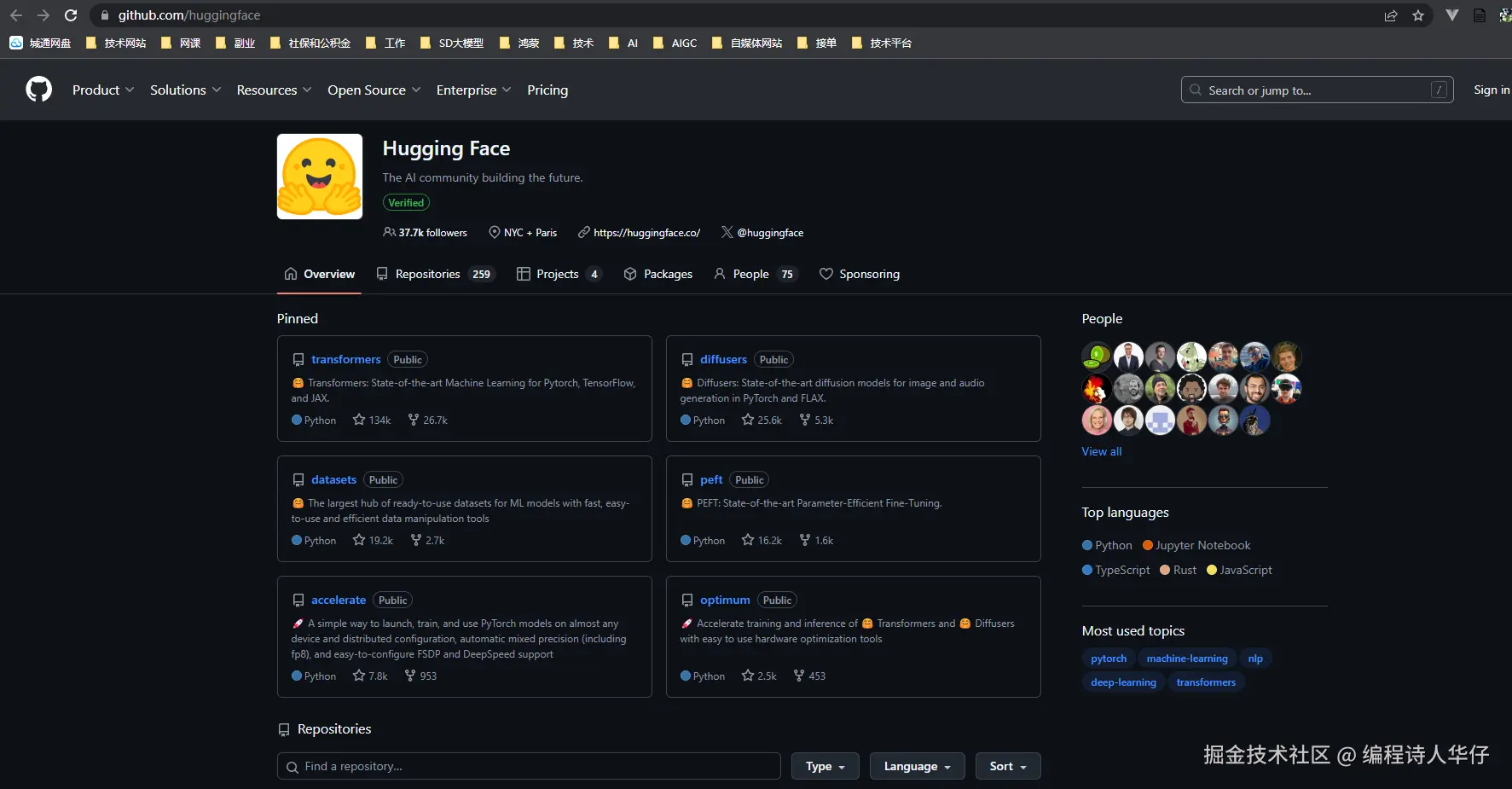The width and height of the screenshot is (1512, 789).
Task: Click the Find a repository search field
Action: [x=529, y=766]
